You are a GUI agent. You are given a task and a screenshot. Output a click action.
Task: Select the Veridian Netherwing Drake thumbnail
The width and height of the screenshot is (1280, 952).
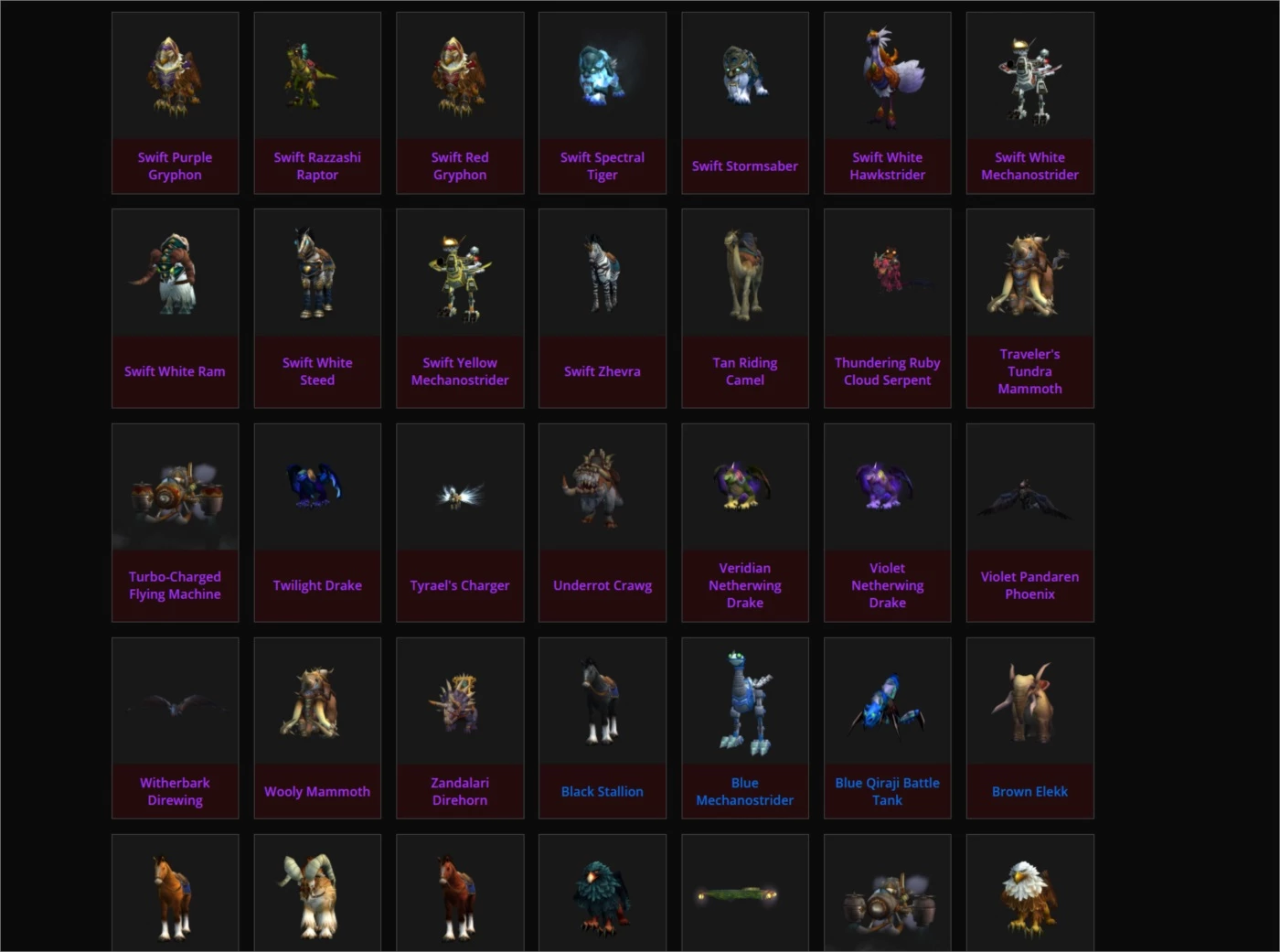(745, 487)
